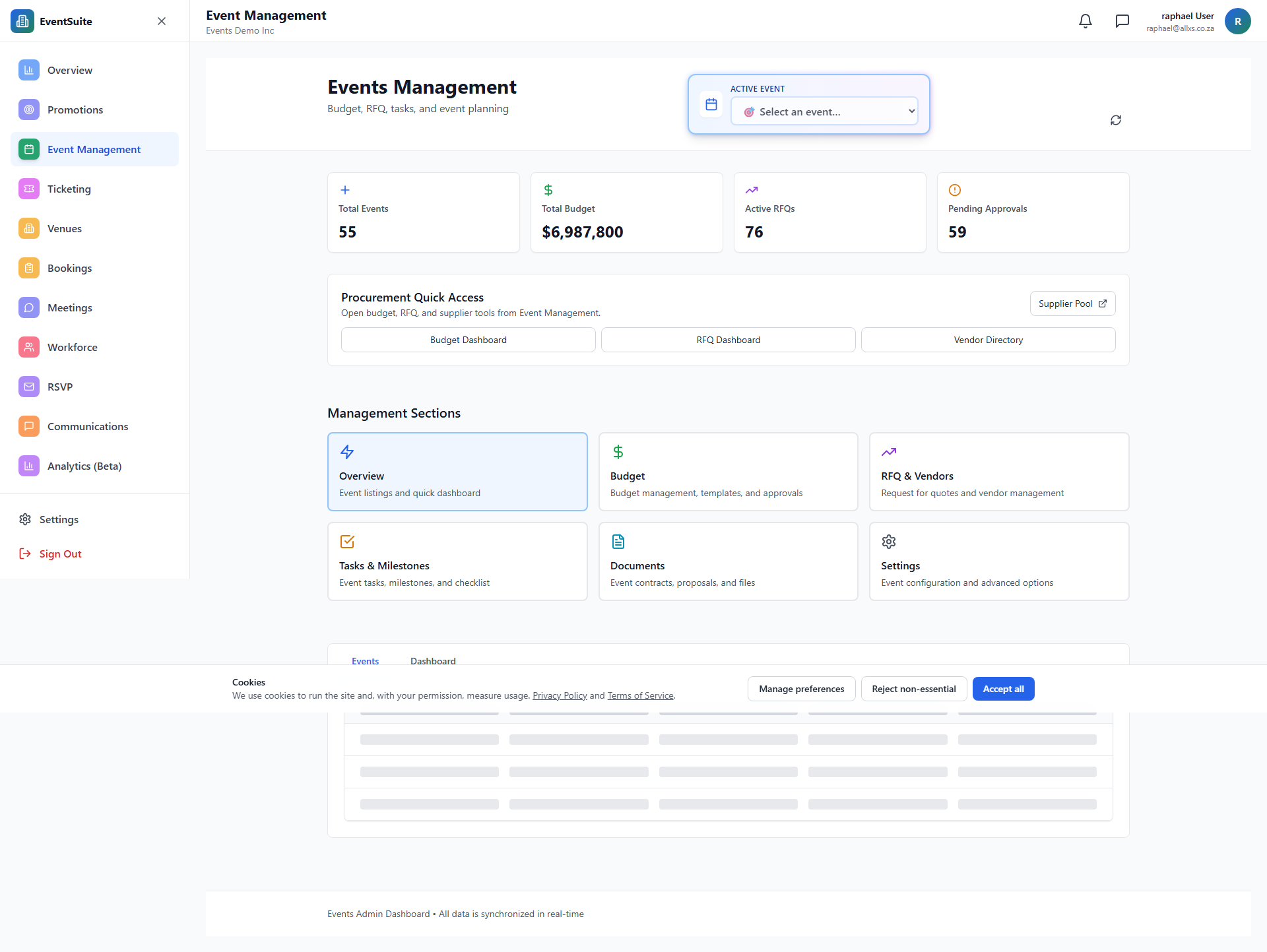The width and height of the screenshot is (1267, 952).
Task: Select the Workforce icon in the sidebar
Action: 28,347
